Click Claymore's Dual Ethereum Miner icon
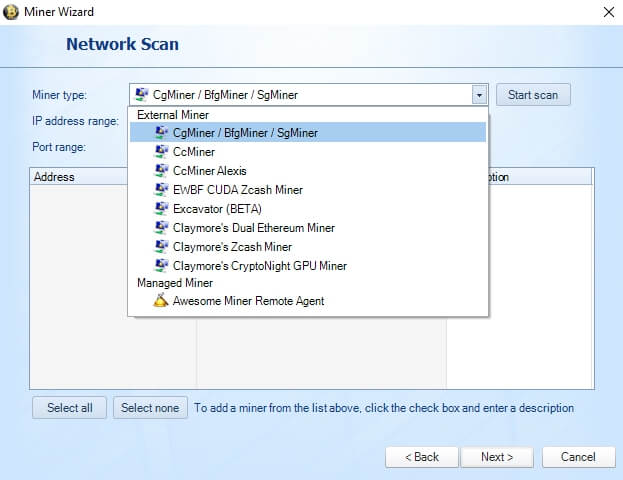Screen dimensions: 623x480 coord(161,228)
